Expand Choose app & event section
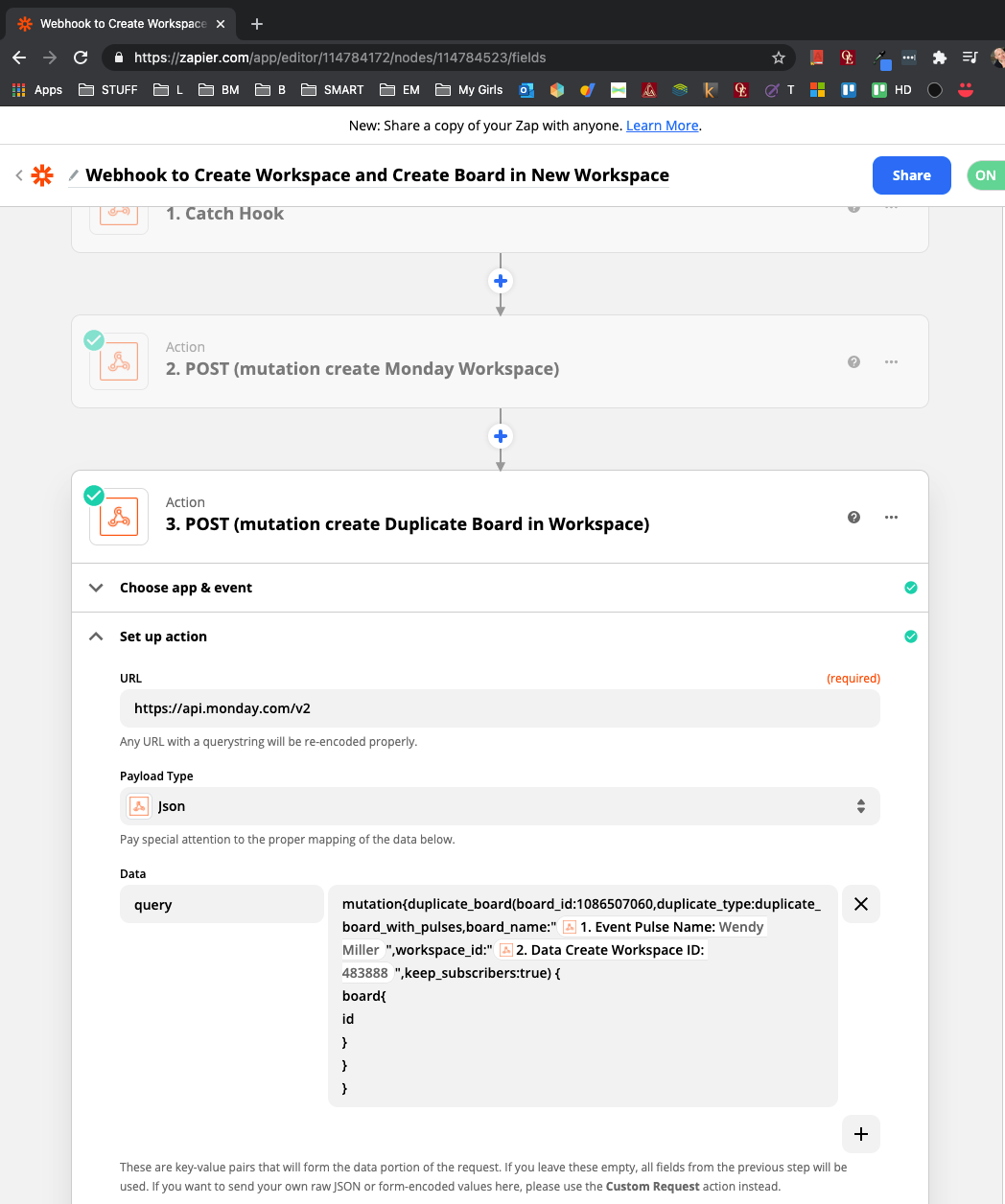1005x1204 pixels. [501, 588]
